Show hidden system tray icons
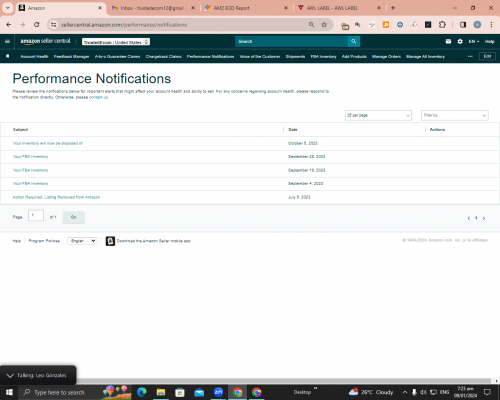The height and width of the screenshot is (400, 500). pyautogui.click(x=405, y=392)
